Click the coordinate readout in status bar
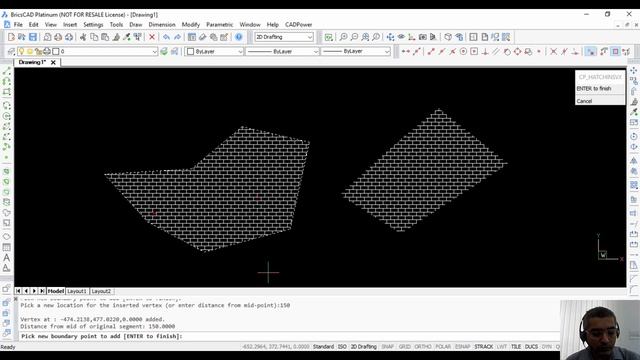Viewport: 640px width, 360px height. tap(276, 347)
